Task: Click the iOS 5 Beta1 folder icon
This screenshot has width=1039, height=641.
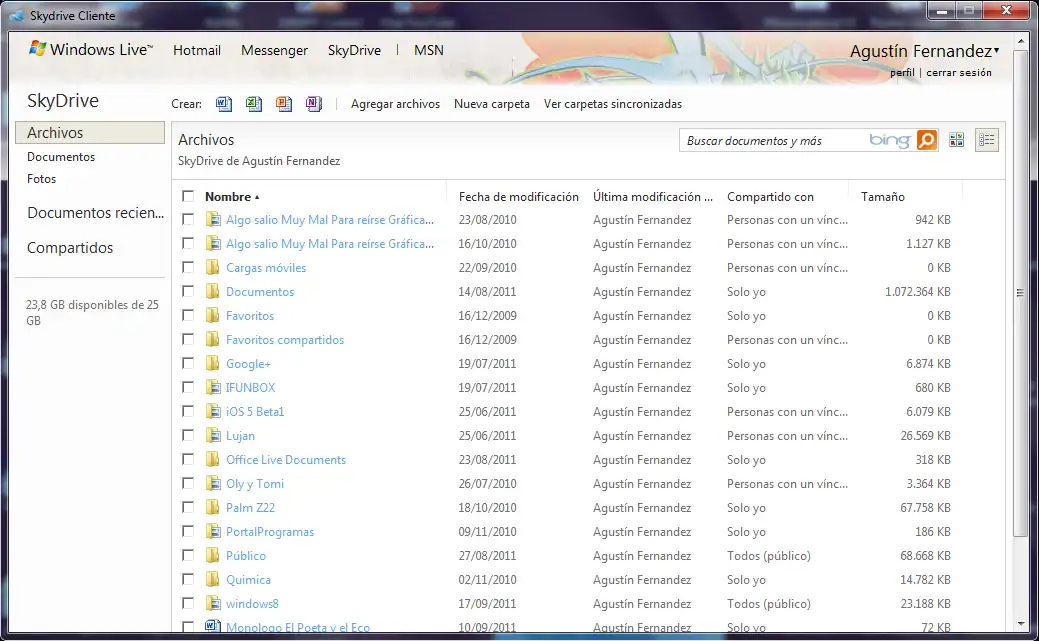Action: coord(213,411)
